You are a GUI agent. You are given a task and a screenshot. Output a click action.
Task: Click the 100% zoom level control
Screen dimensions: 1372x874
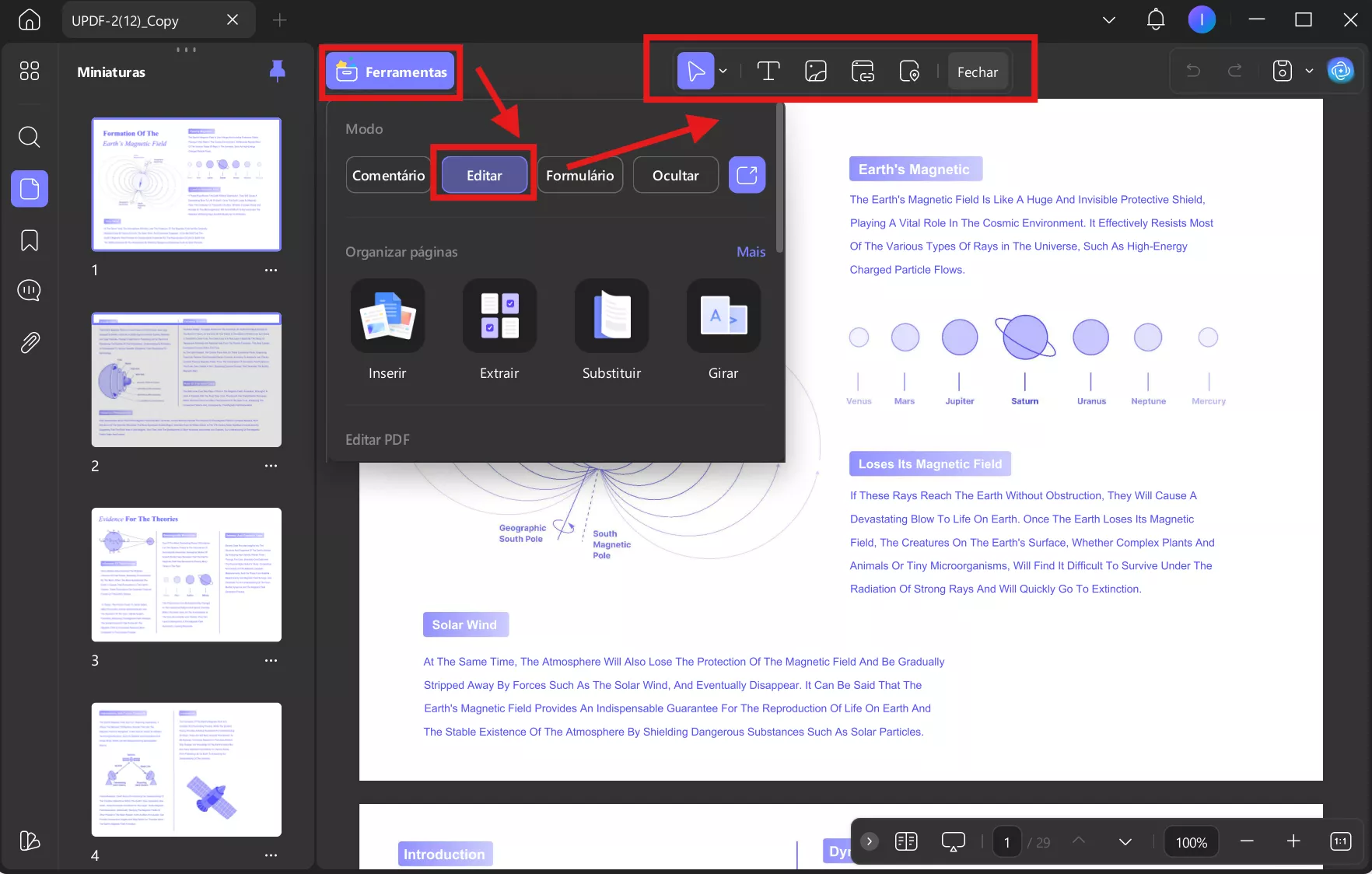click(1190, 841)
